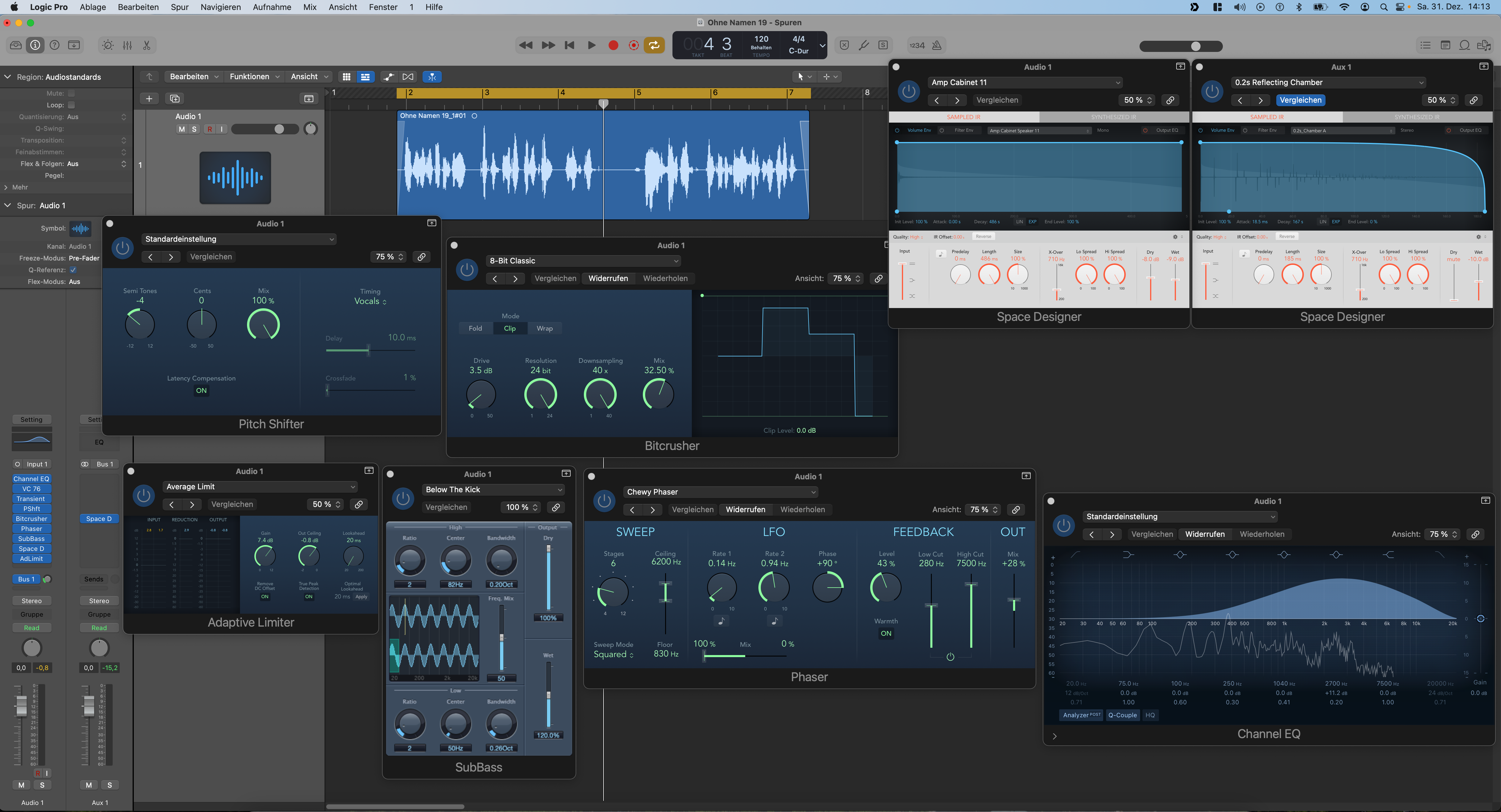Toggle the Automation view icon
Screen dimensions: 1501x812
click(x=389, y=76)
